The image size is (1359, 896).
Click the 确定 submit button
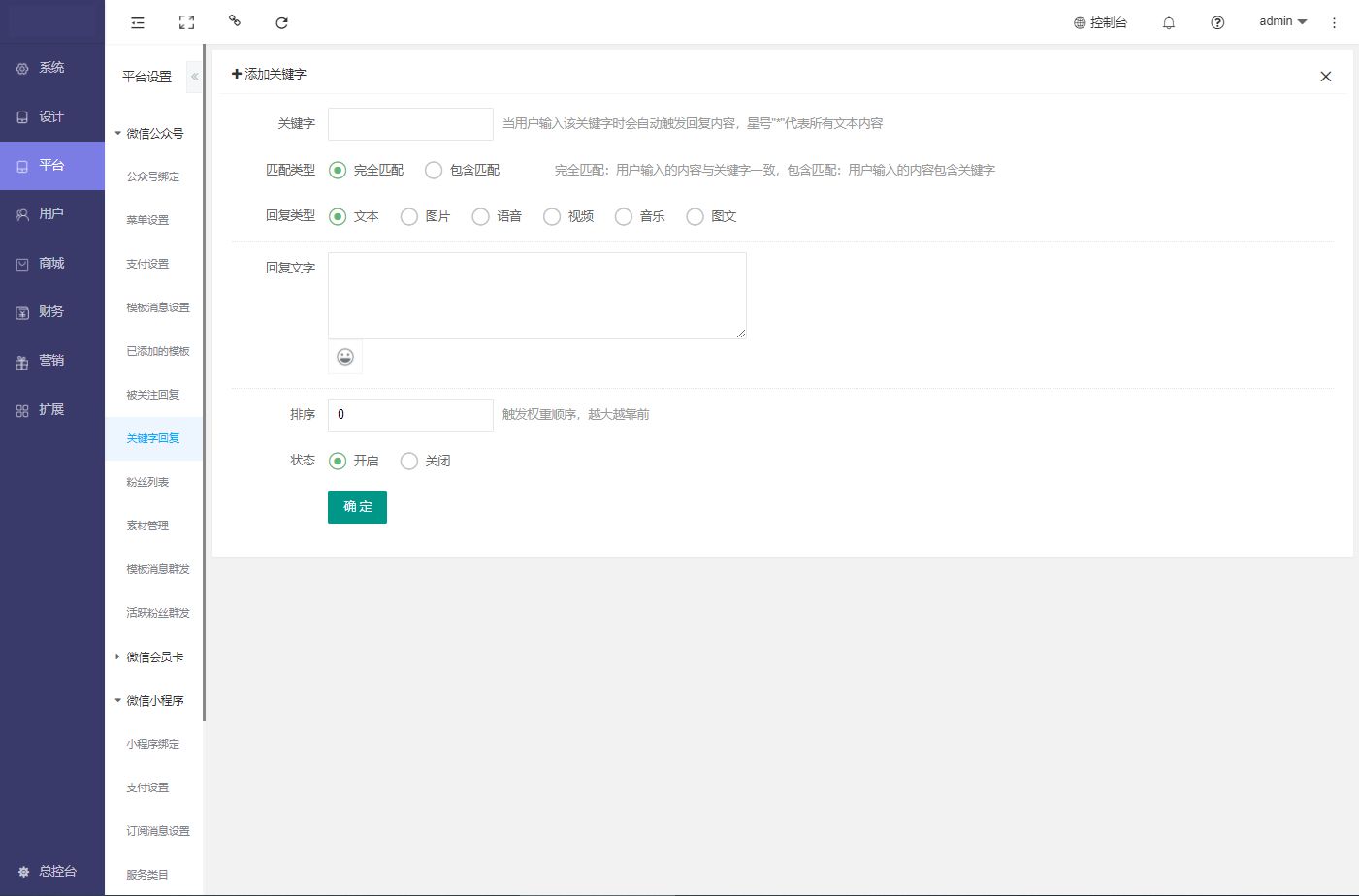(357, 507)
